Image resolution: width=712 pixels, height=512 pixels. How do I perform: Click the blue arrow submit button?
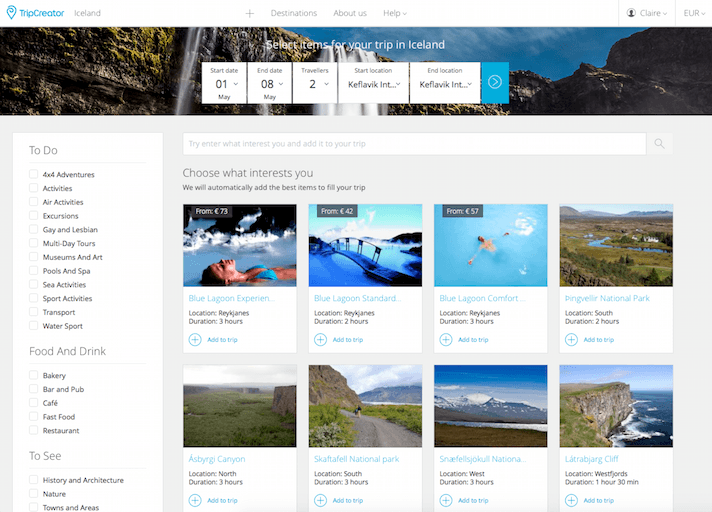[495, 82]
